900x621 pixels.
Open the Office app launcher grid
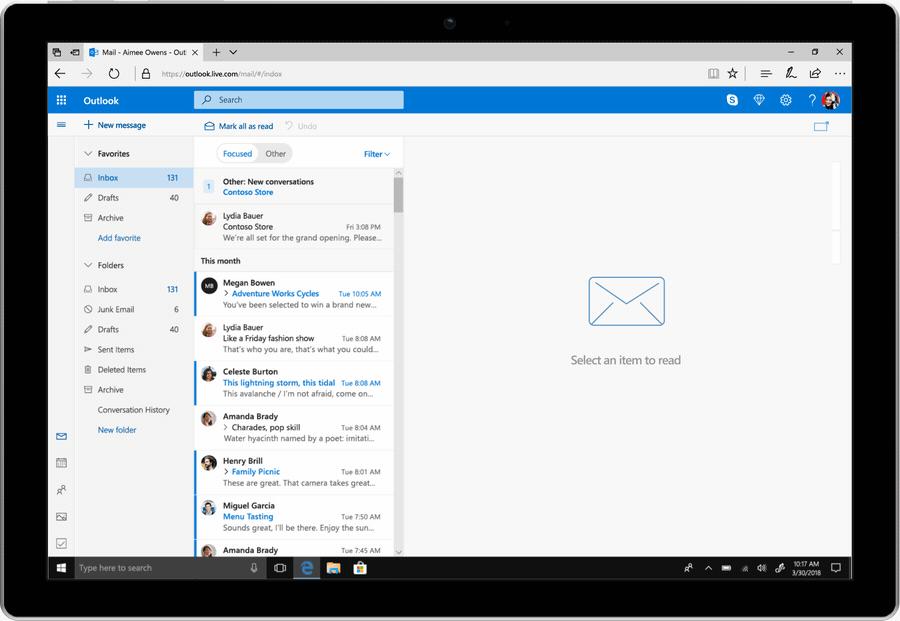pos(60,100)
